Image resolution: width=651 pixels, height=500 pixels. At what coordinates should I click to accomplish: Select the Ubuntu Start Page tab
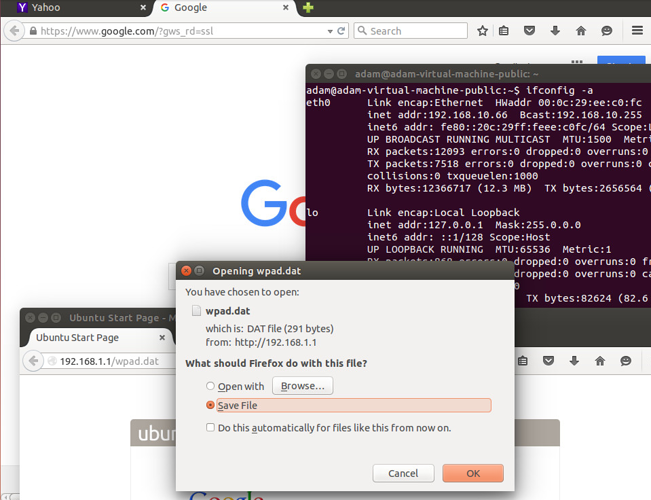click(x=98, y=338)
